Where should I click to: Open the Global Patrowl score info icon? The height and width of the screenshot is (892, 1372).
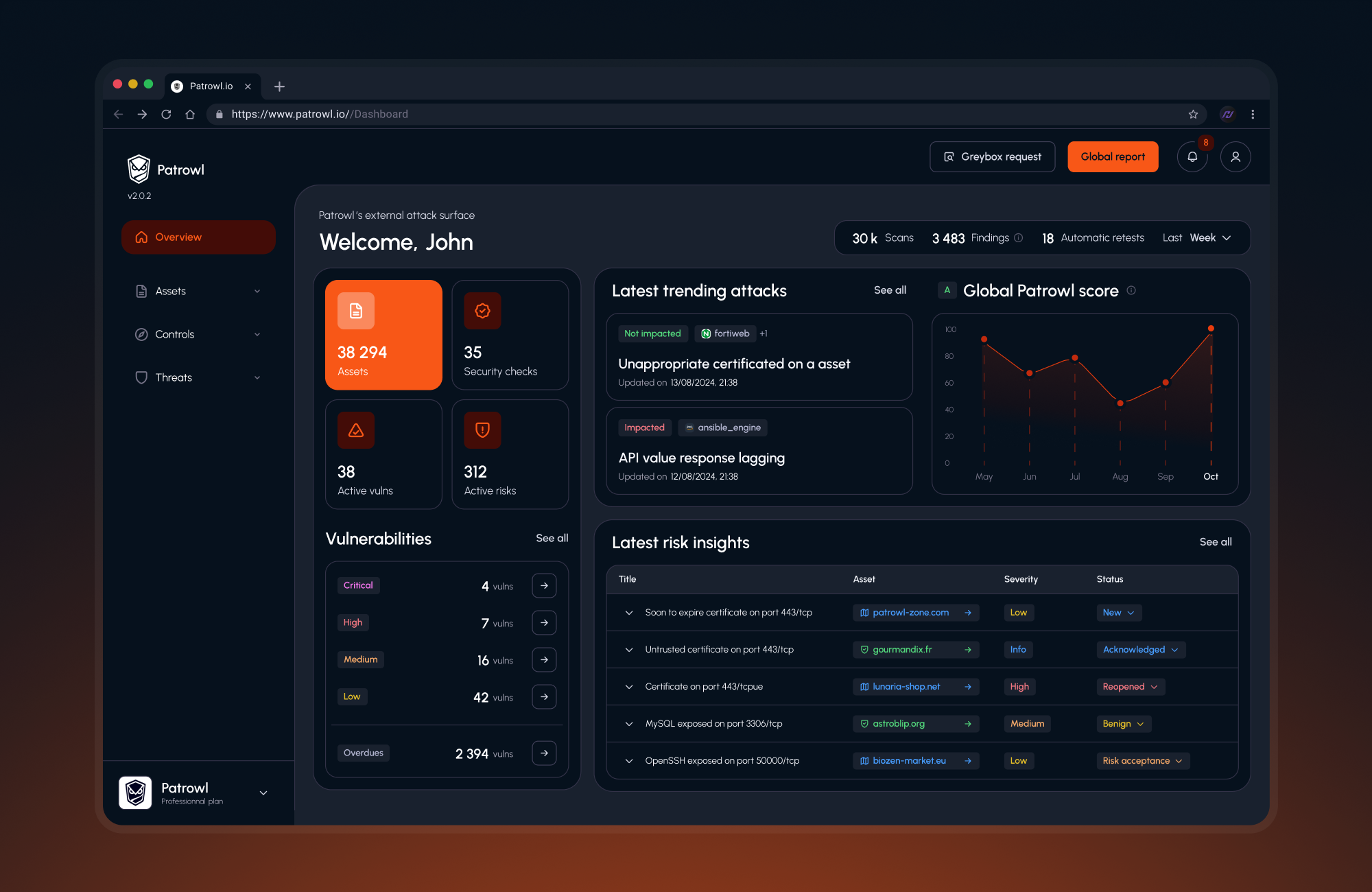coord(1131,290)
